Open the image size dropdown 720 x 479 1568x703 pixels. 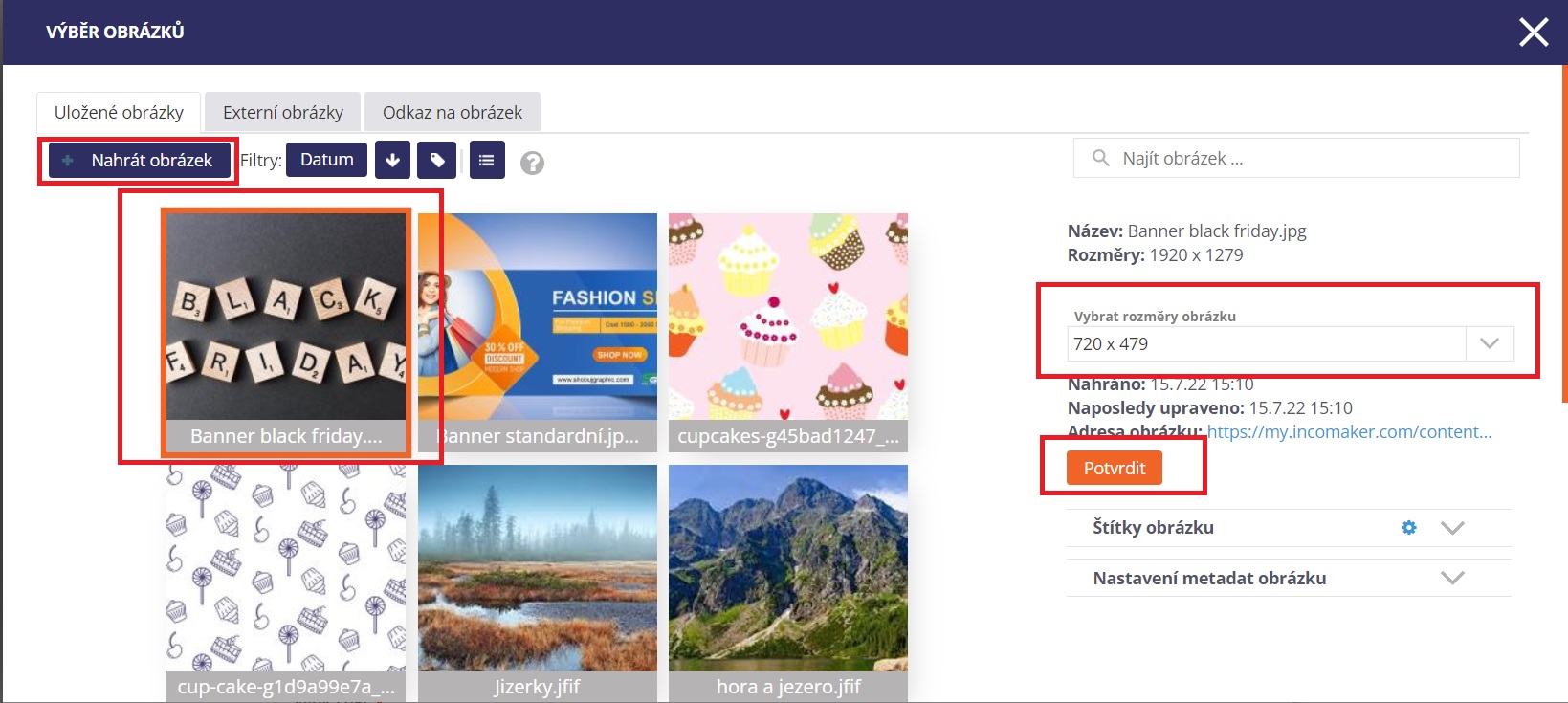pyautogui.click(x=1291, y=343)
